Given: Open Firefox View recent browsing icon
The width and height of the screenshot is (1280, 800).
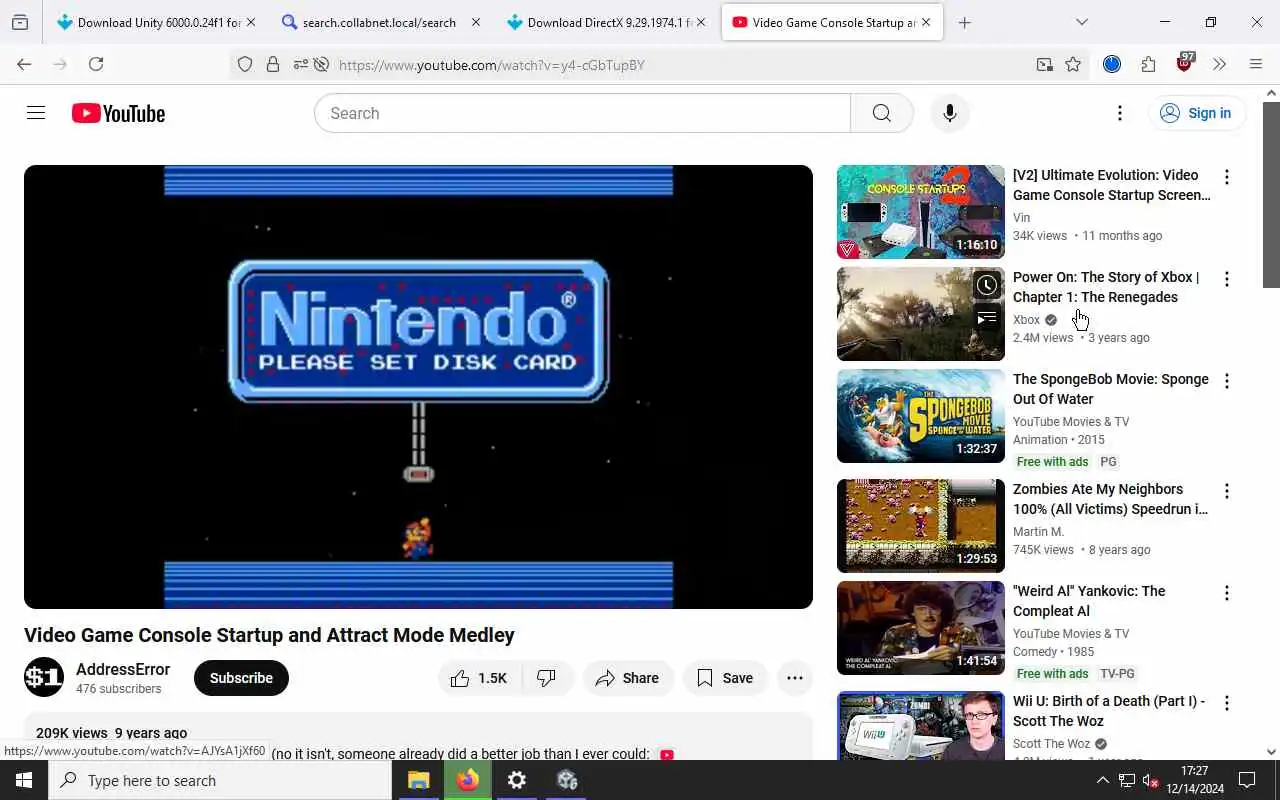Looking at the screenshot, I should [20, 22].
